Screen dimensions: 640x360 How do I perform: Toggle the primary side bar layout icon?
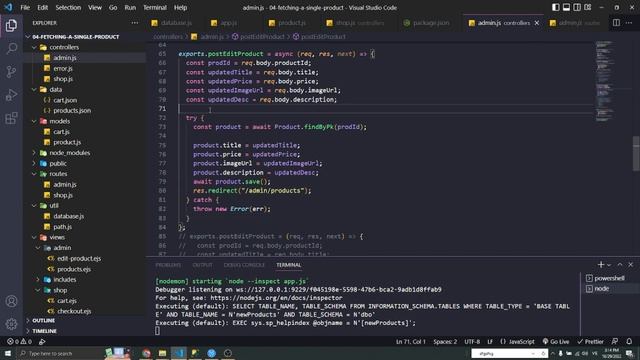coord(556,7)
